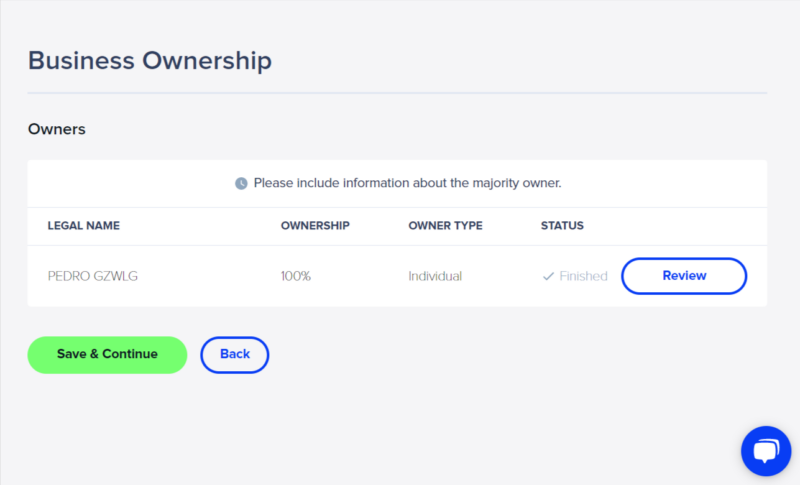Select the OWNER TYPE column header
Screen dimensions: 800x485
click(x=445, y=226)
